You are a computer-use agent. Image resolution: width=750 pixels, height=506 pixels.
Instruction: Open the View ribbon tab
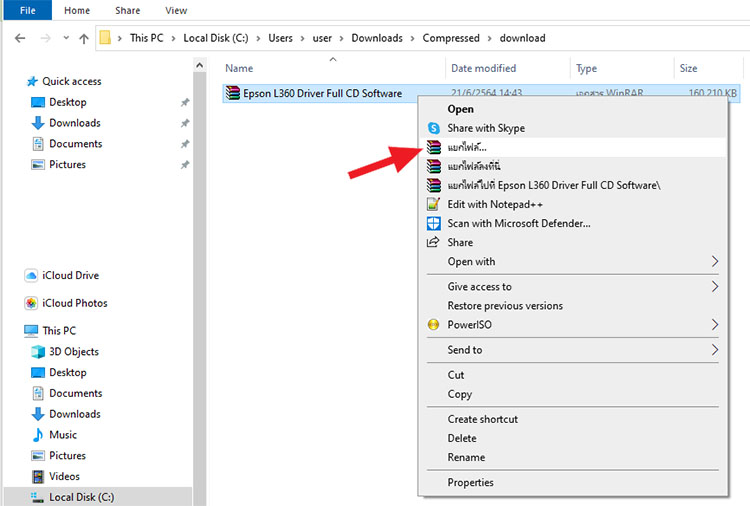click(176, 10)
